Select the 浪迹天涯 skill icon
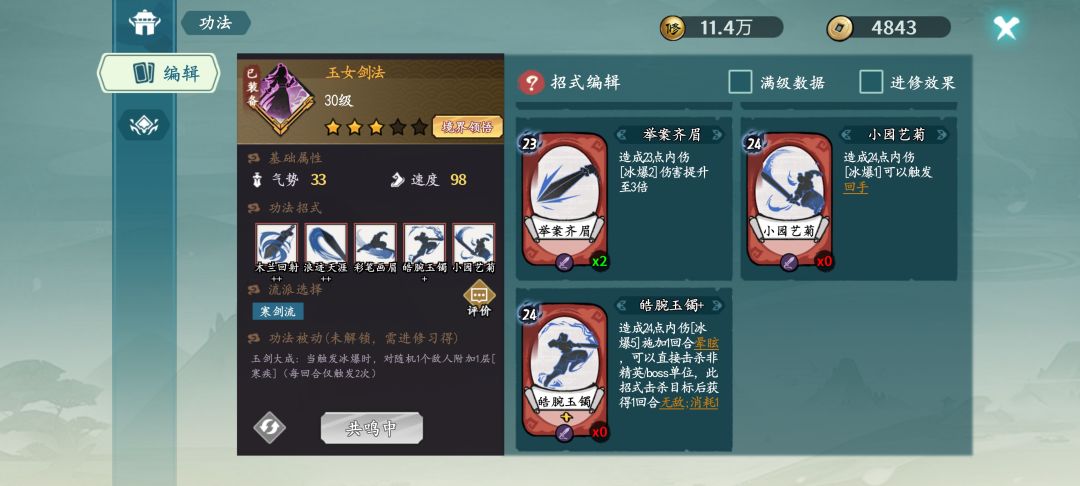Image resolution: width=1080 pixels, height=486 pixels. click(x=326, y=243)
